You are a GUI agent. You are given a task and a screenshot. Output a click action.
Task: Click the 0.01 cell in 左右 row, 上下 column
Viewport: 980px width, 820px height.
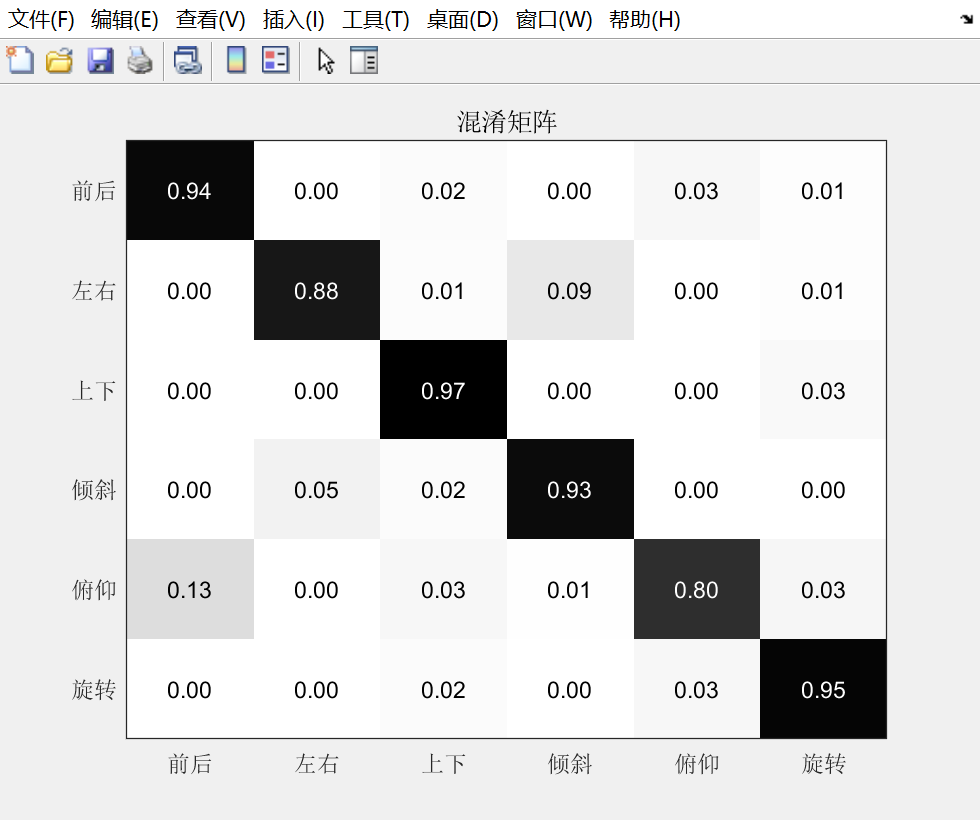(444, 290)
